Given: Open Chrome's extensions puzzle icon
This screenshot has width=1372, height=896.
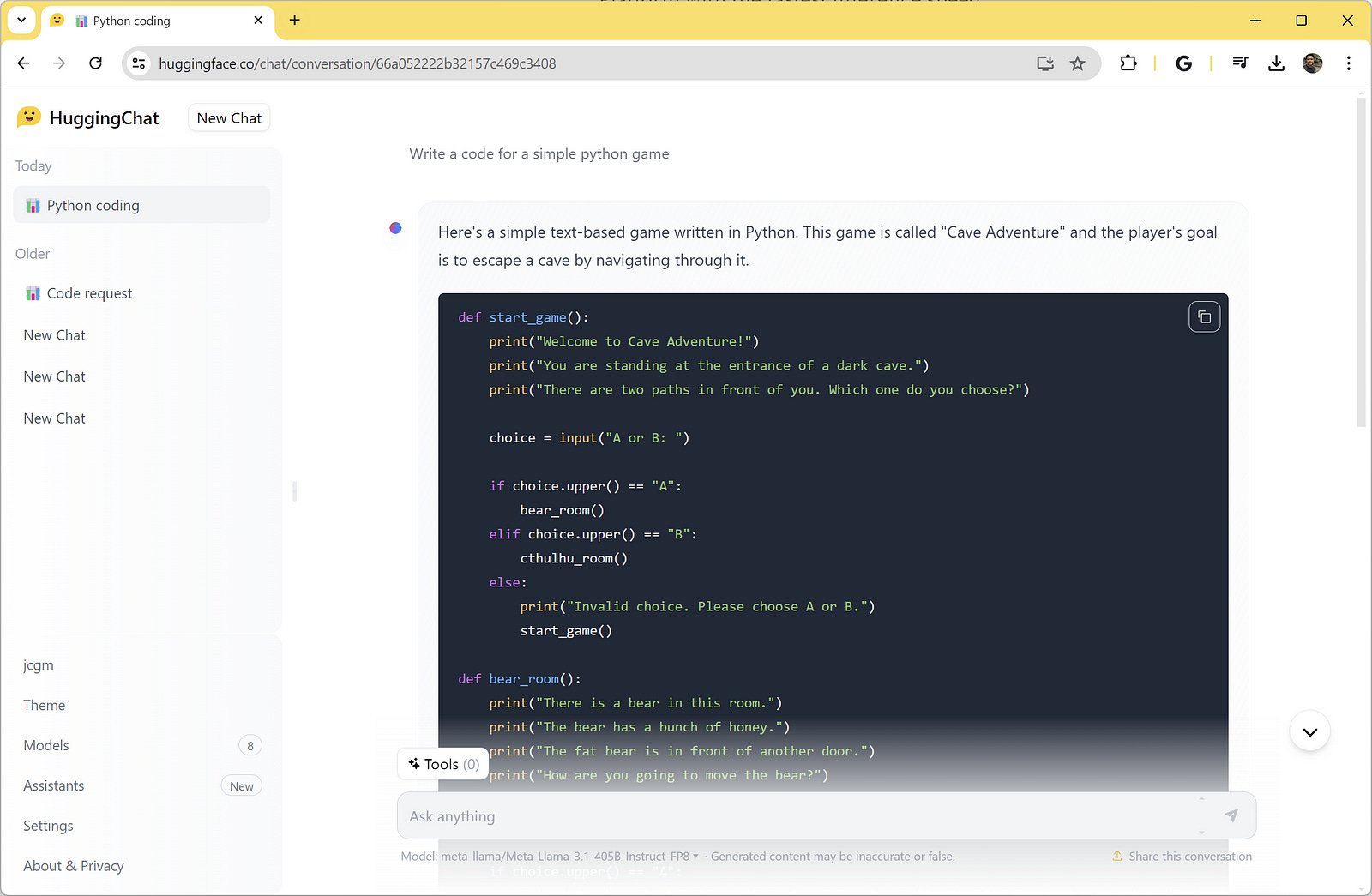Looking at the screenshot, I should 1128,63.
